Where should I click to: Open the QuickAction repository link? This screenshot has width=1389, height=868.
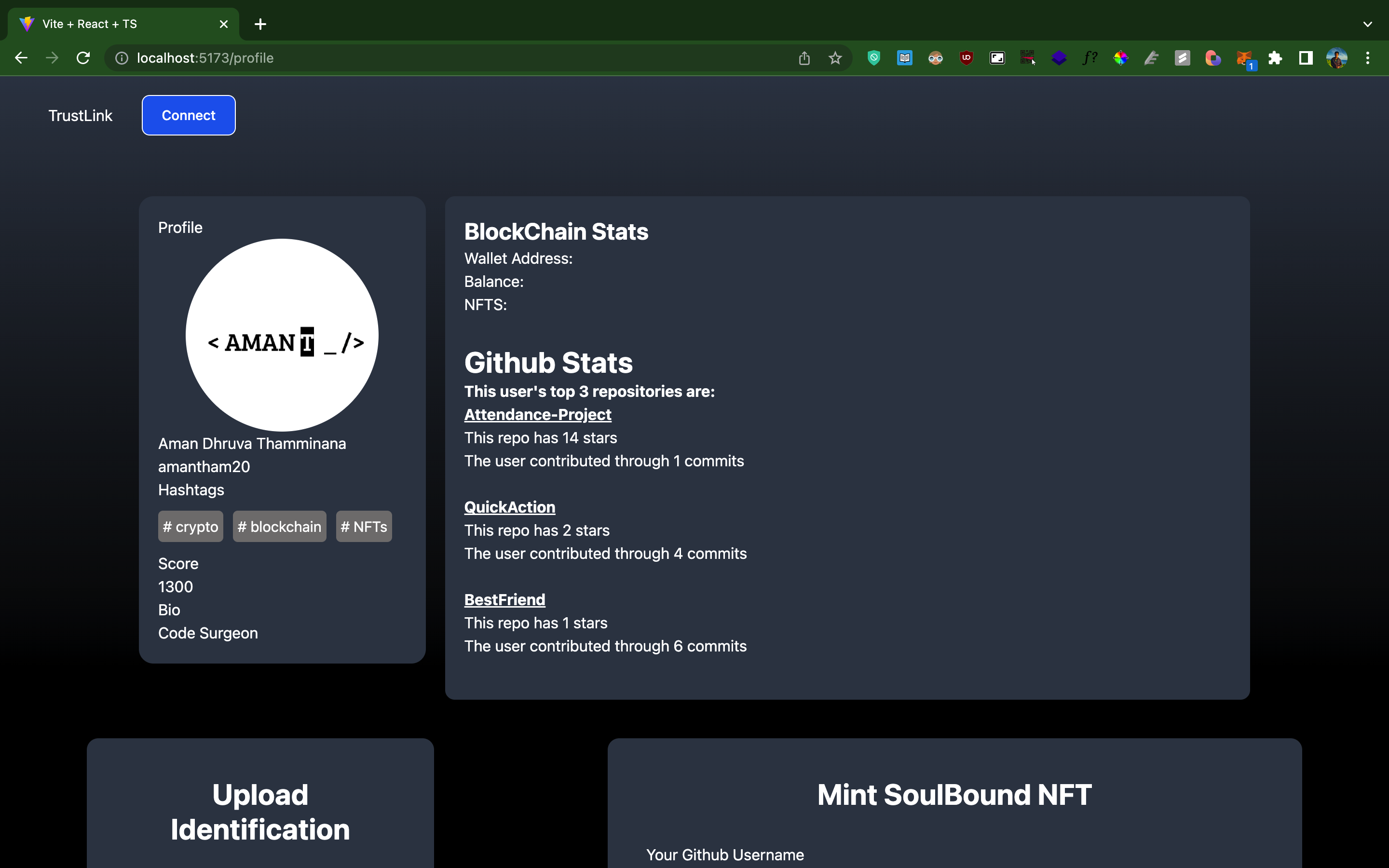[x=509, y=507]
